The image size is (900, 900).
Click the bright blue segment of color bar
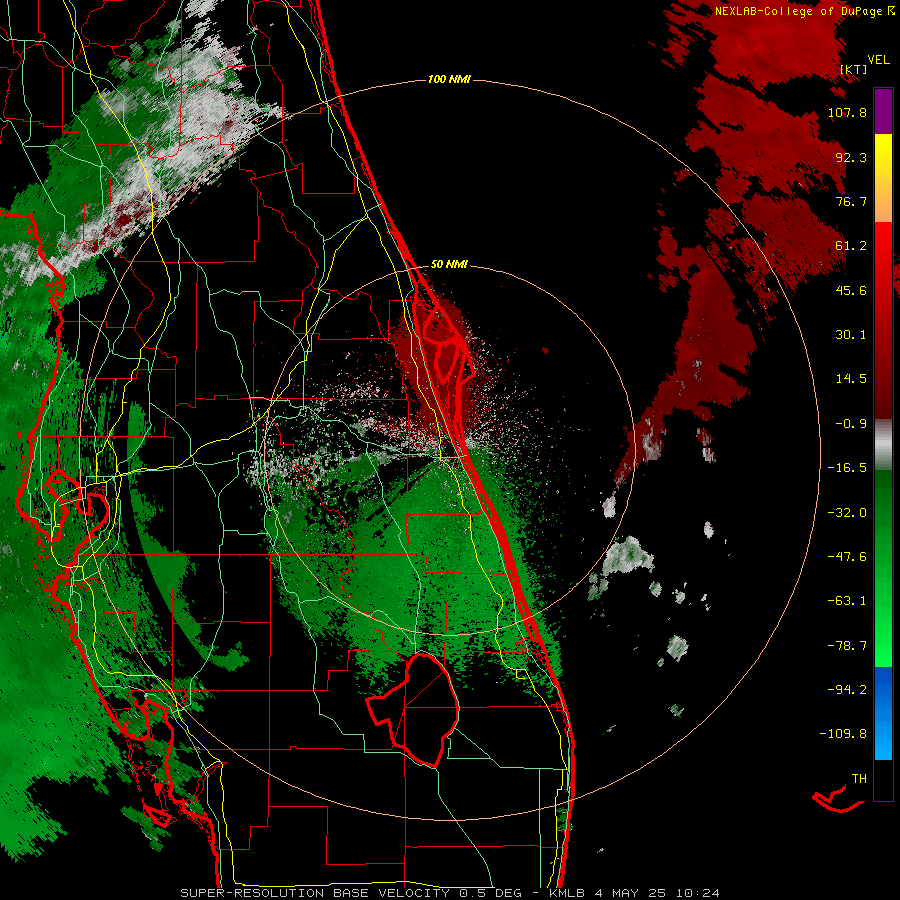pos(883,713)
